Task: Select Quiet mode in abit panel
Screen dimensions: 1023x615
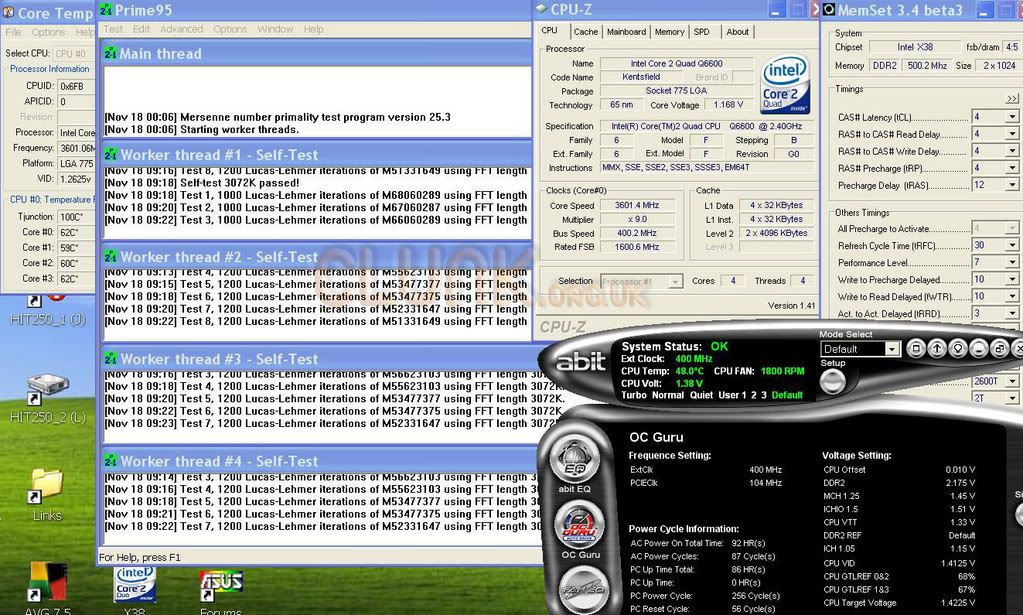Action: [701, 395]
